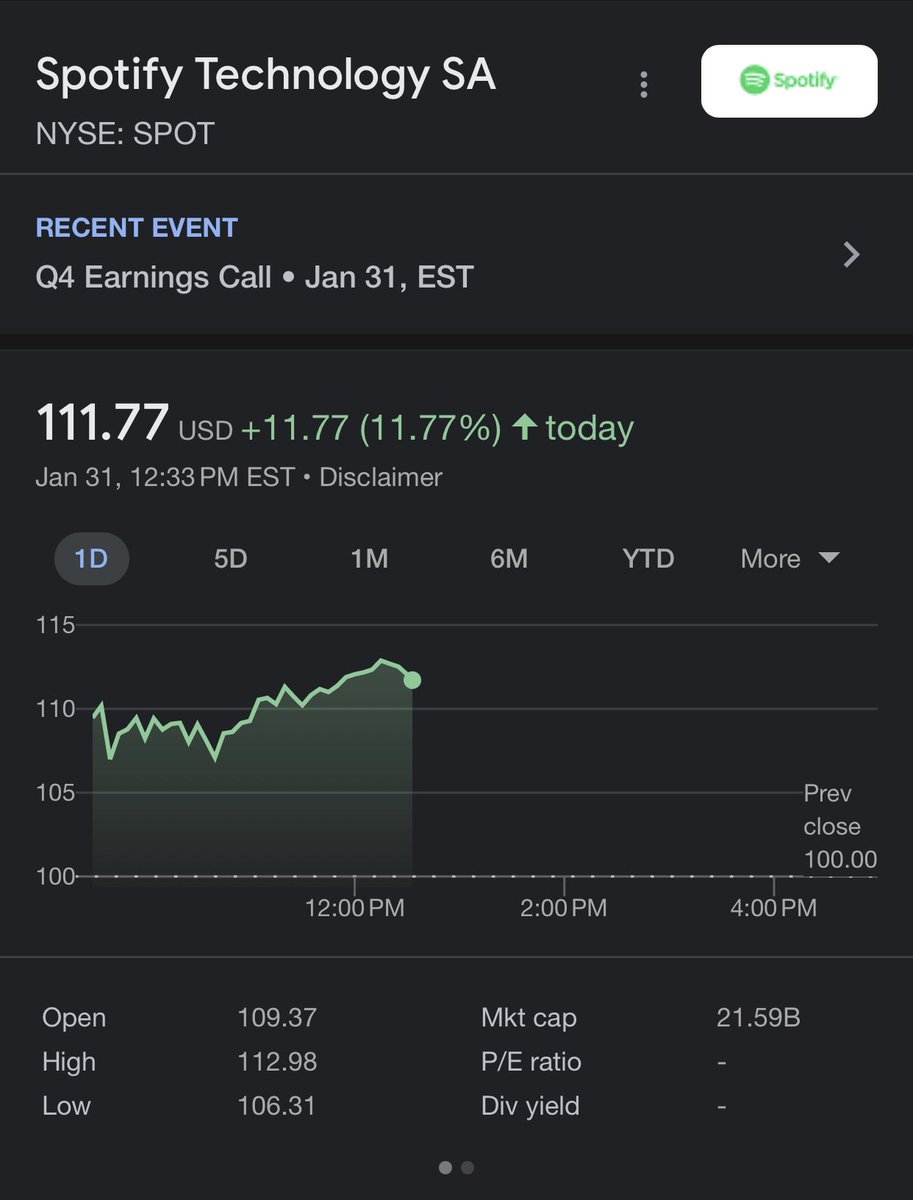Click the High value 112.98
This screenshot has height=1200, width=913.
(277, 1062)
